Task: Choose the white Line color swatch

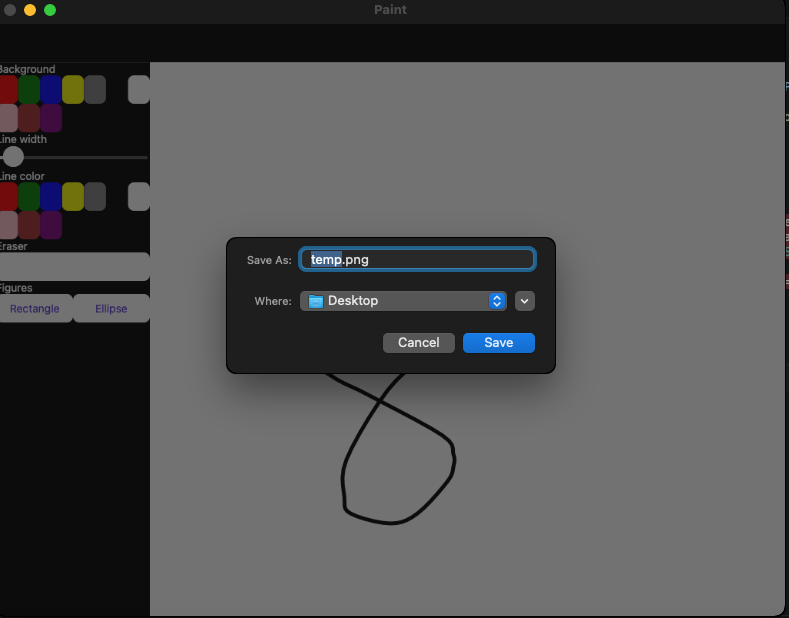Action: (x=139, y=197)
